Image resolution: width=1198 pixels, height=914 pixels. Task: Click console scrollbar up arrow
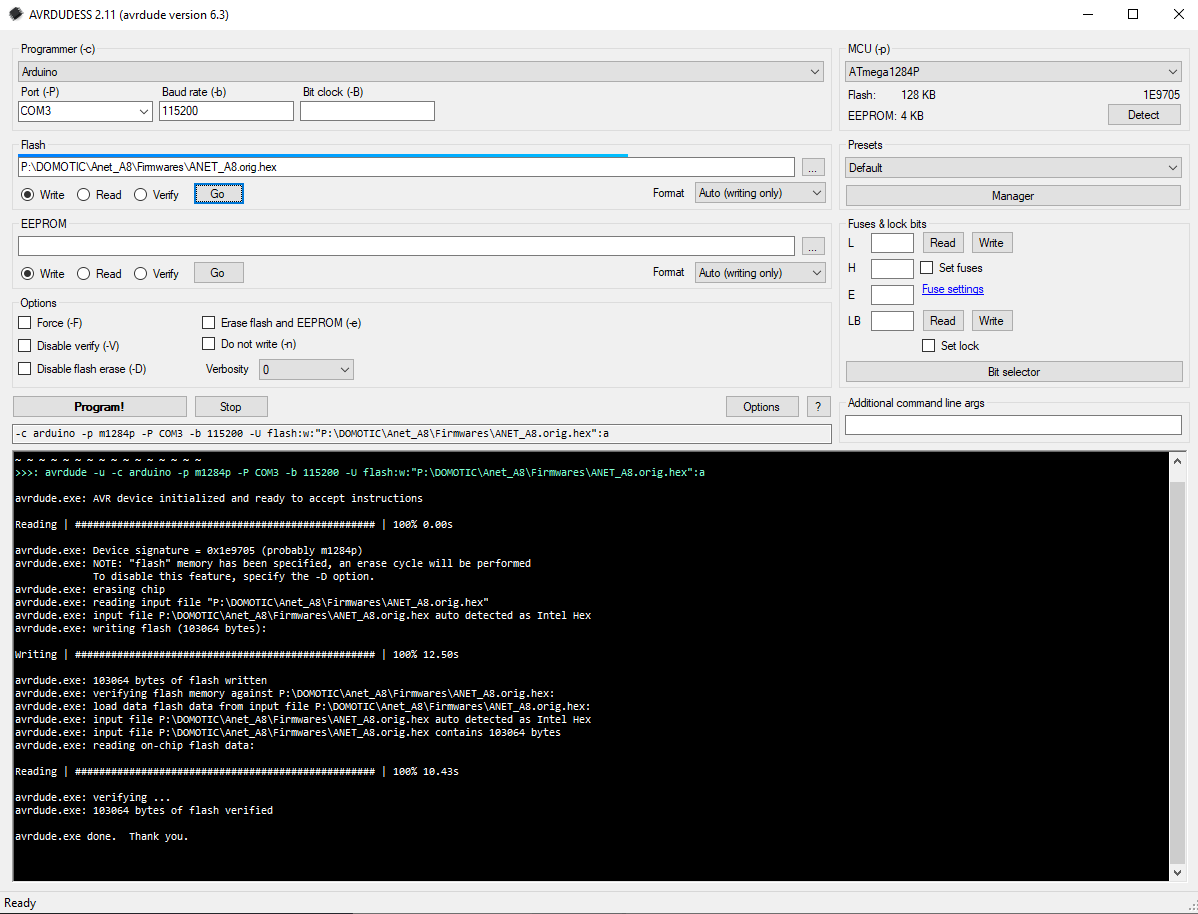(x=1177, y=461)
